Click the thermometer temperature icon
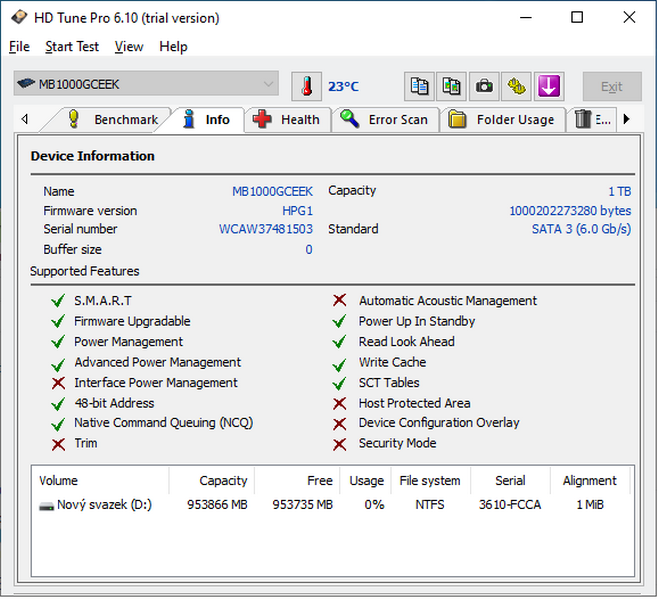Viewport: 659px width, 600px height. 307,87
